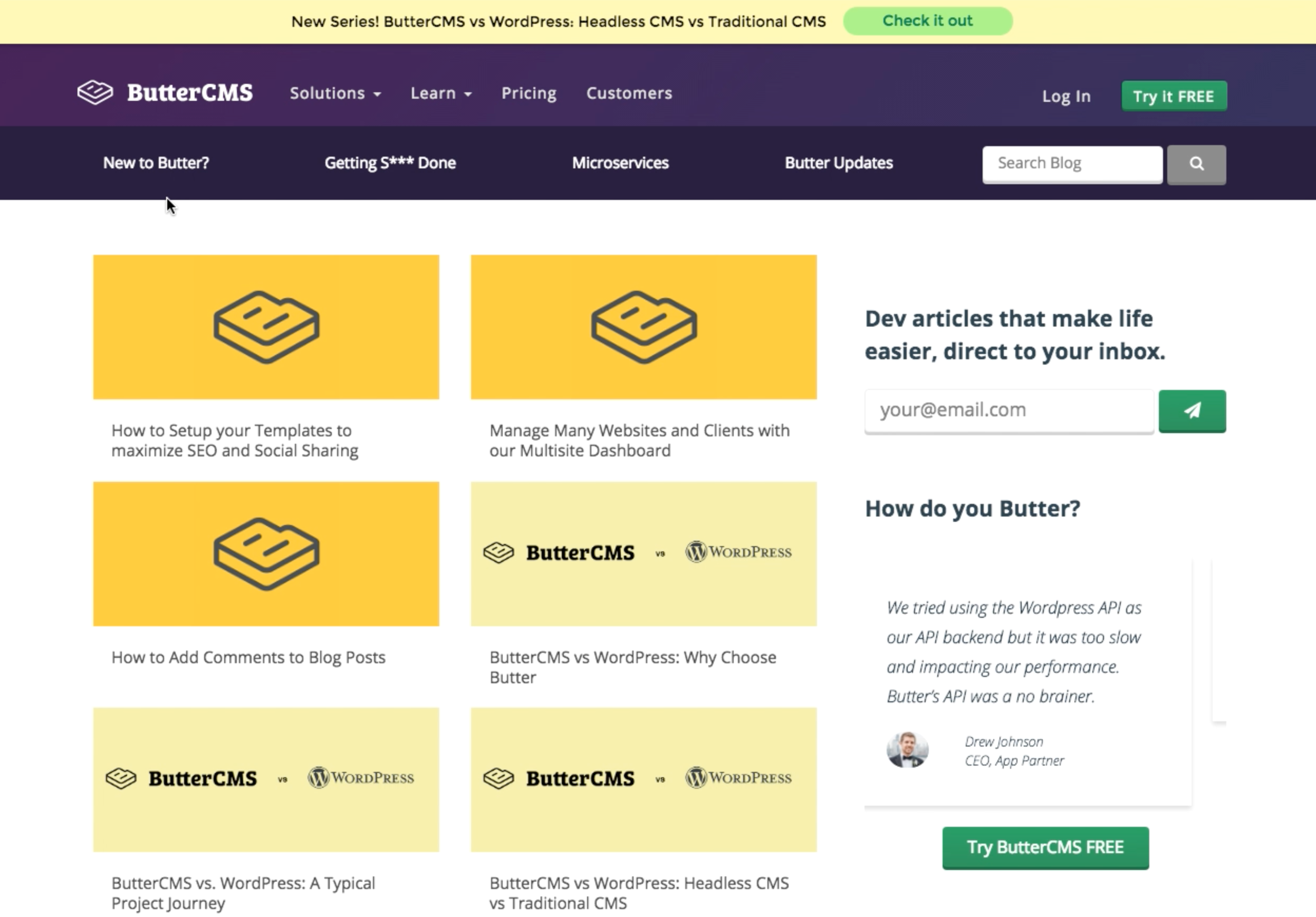
Task: Select the Getting S*** Done category
Action: (x=390, y=163)
